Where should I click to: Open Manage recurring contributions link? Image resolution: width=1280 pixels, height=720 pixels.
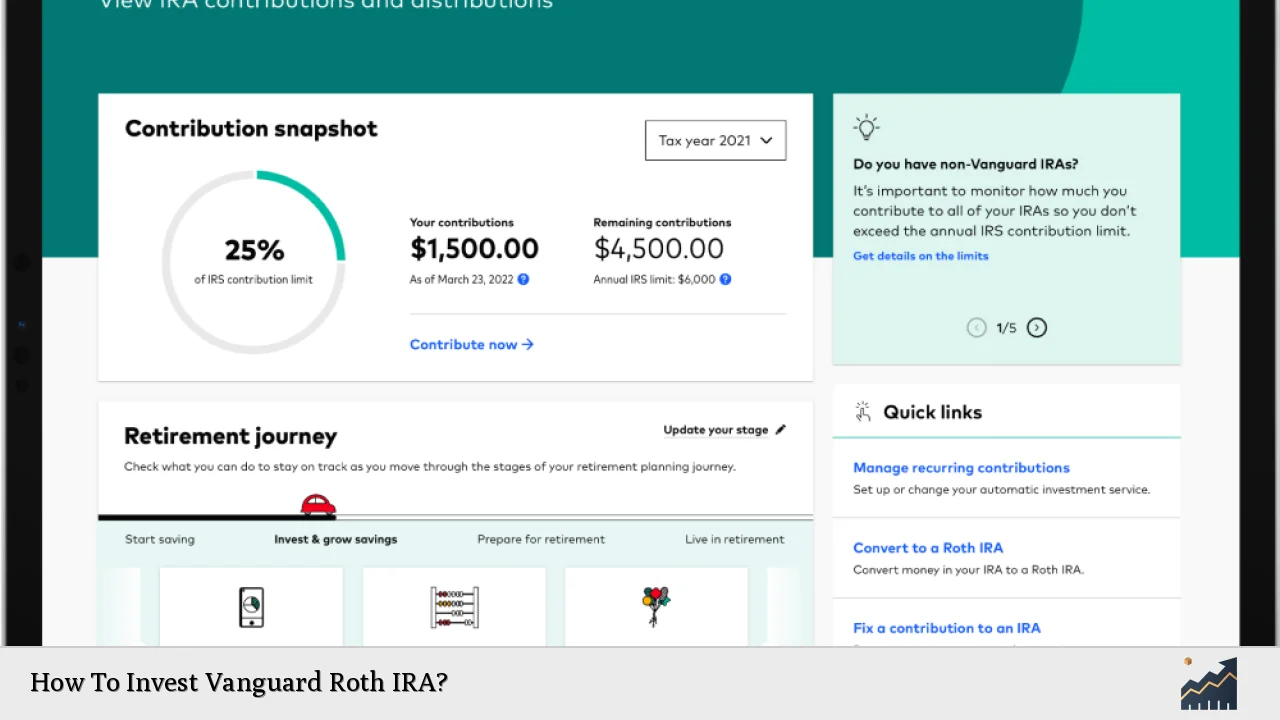(x=961, y=468)
